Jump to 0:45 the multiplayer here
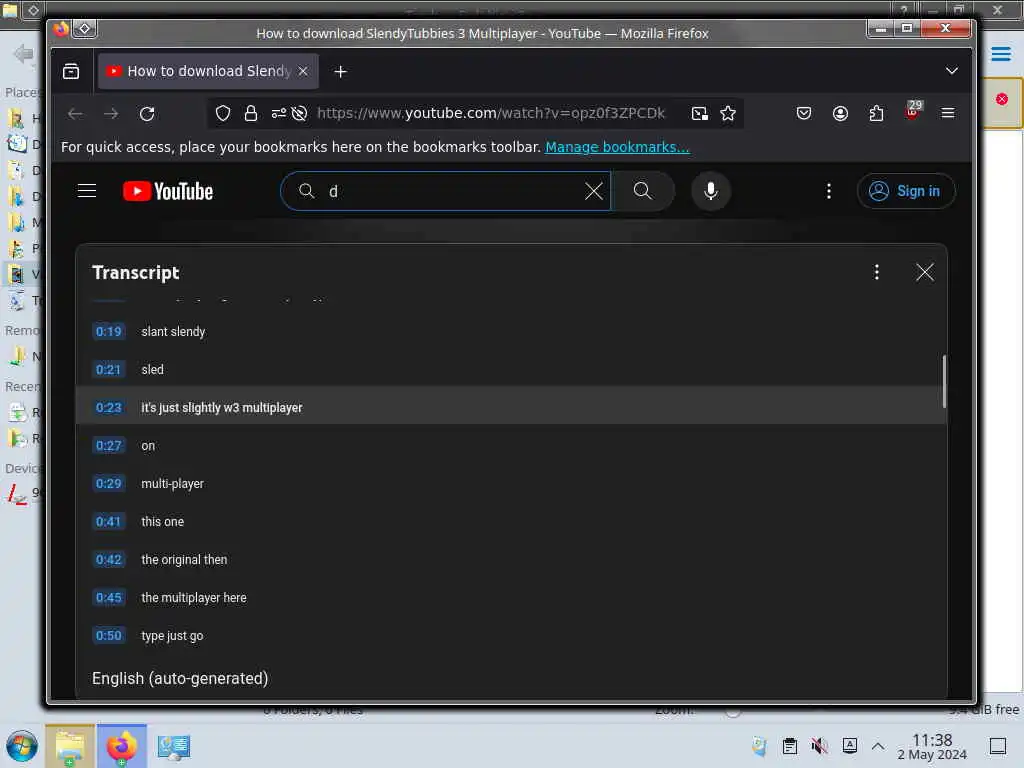 [511, 598]
